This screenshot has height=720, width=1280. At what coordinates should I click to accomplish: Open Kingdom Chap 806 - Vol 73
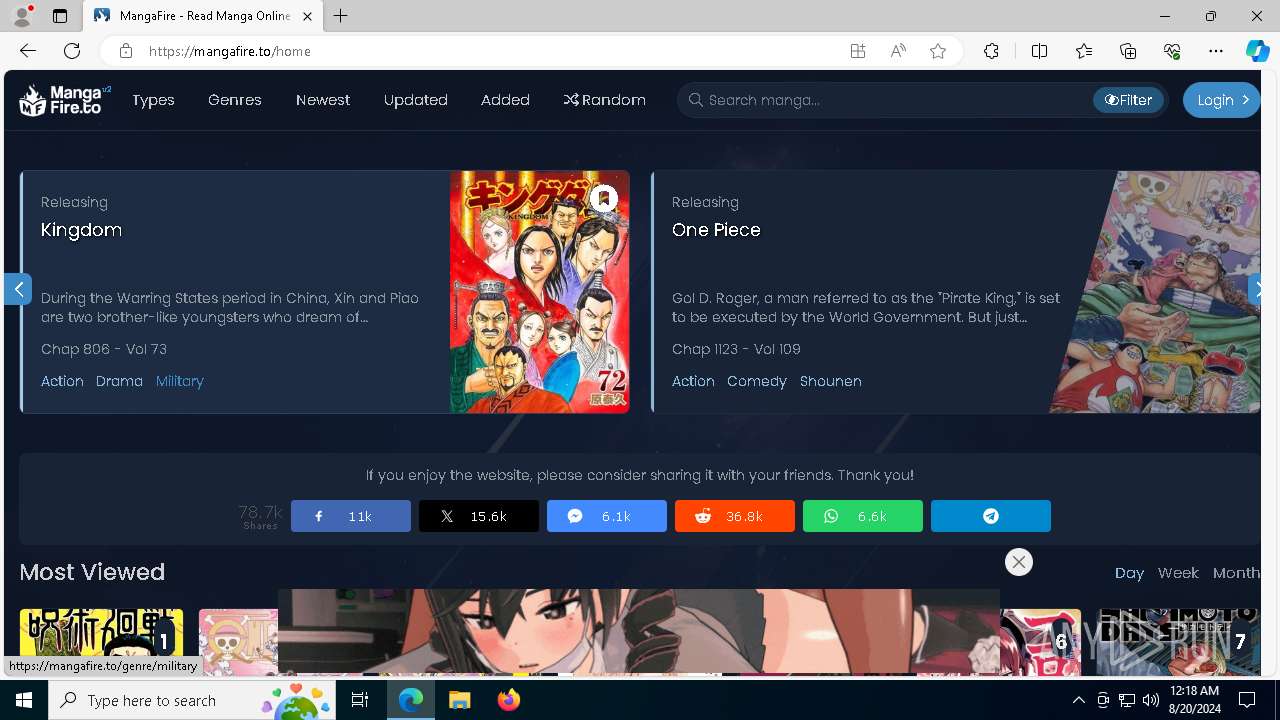click(104, 349)
